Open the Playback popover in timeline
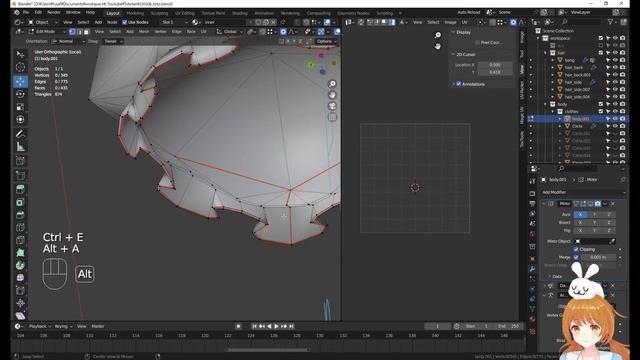640x360 pixels. tap(40, 327)
